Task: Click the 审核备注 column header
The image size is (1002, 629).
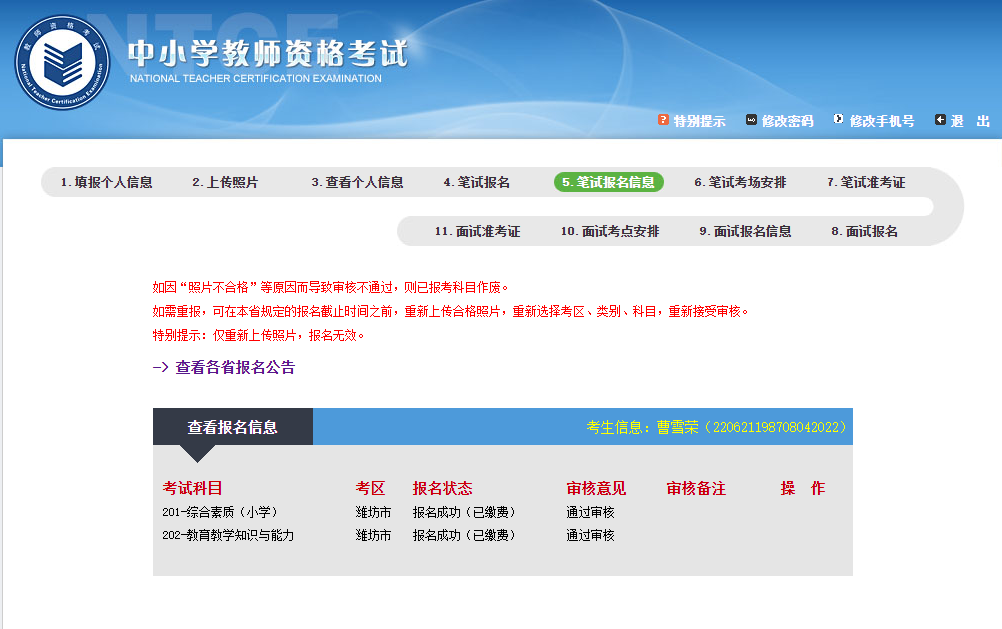Action: click(x=696, y=488)
